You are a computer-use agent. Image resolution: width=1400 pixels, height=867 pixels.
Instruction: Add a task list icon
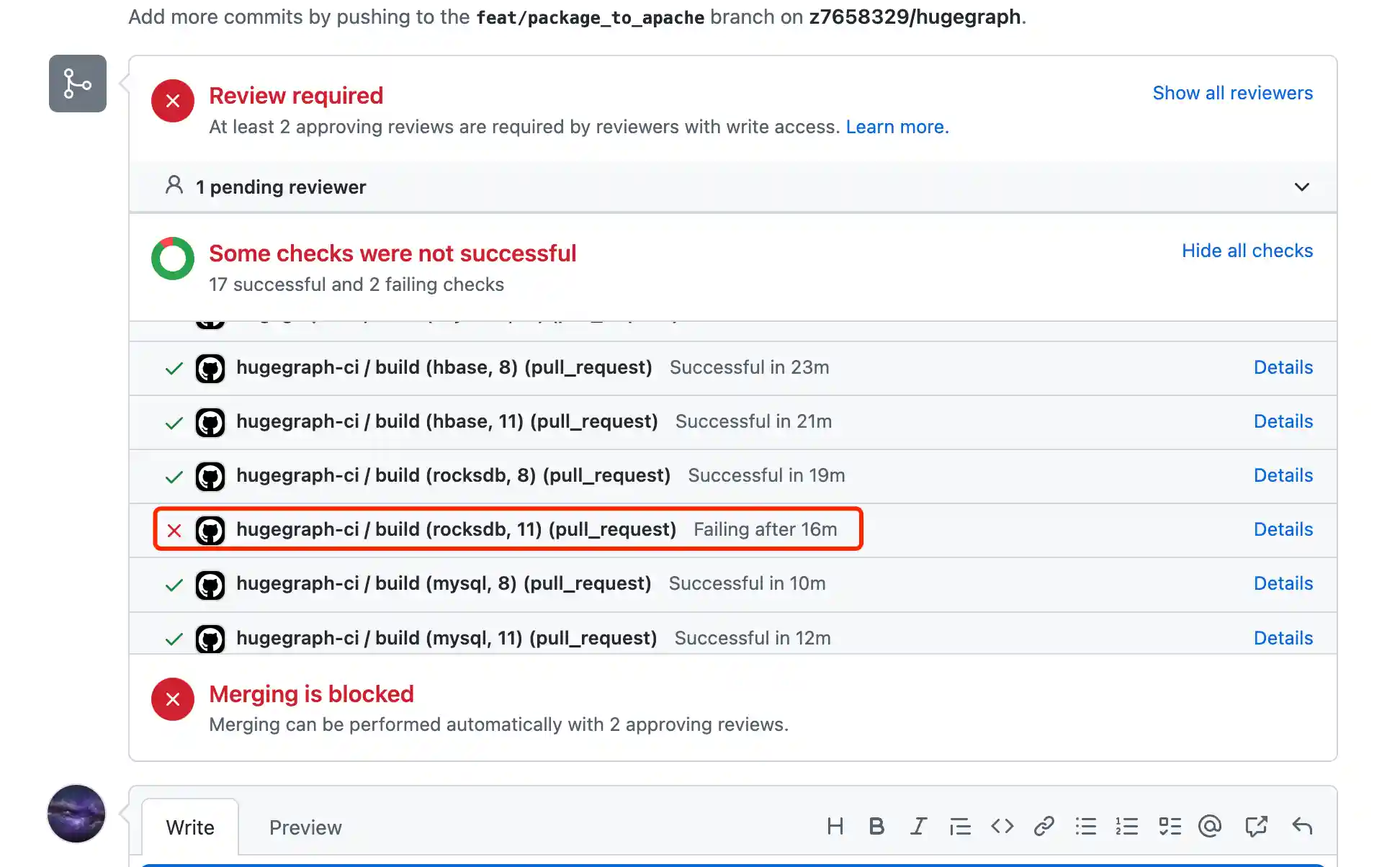(1170, 826)
